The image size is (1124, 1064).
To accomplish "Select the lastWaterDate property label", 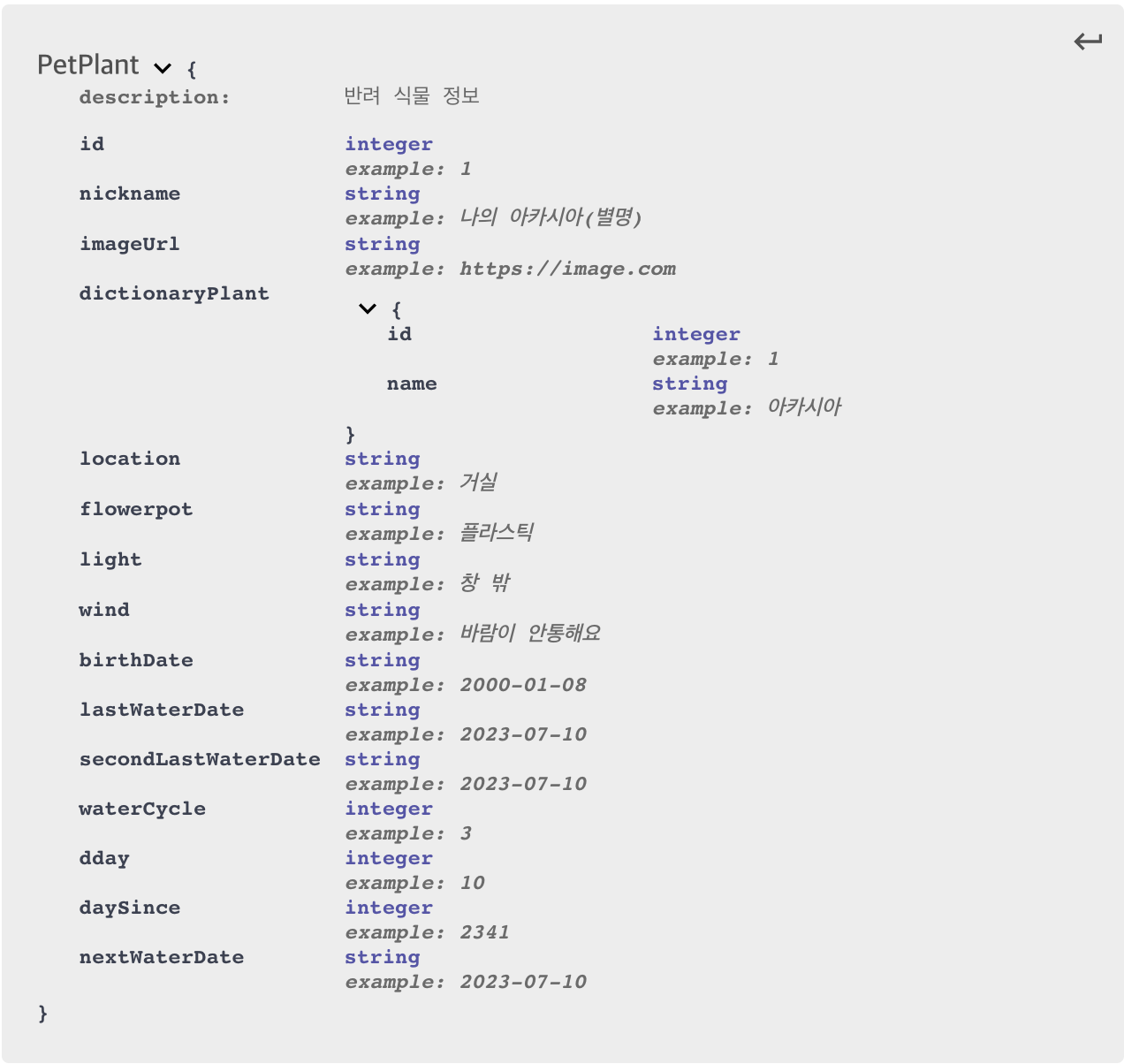I will (x=162, y=710).
